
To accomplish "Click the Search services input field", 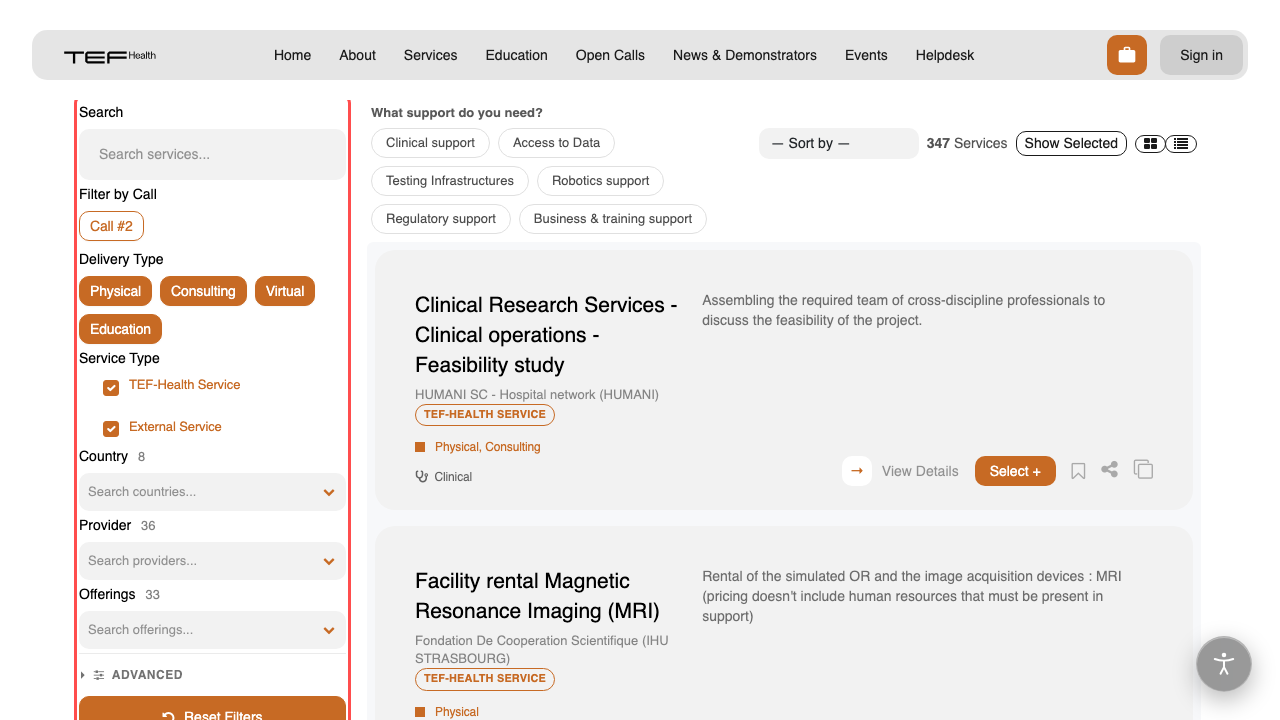I will coord(212,154).
